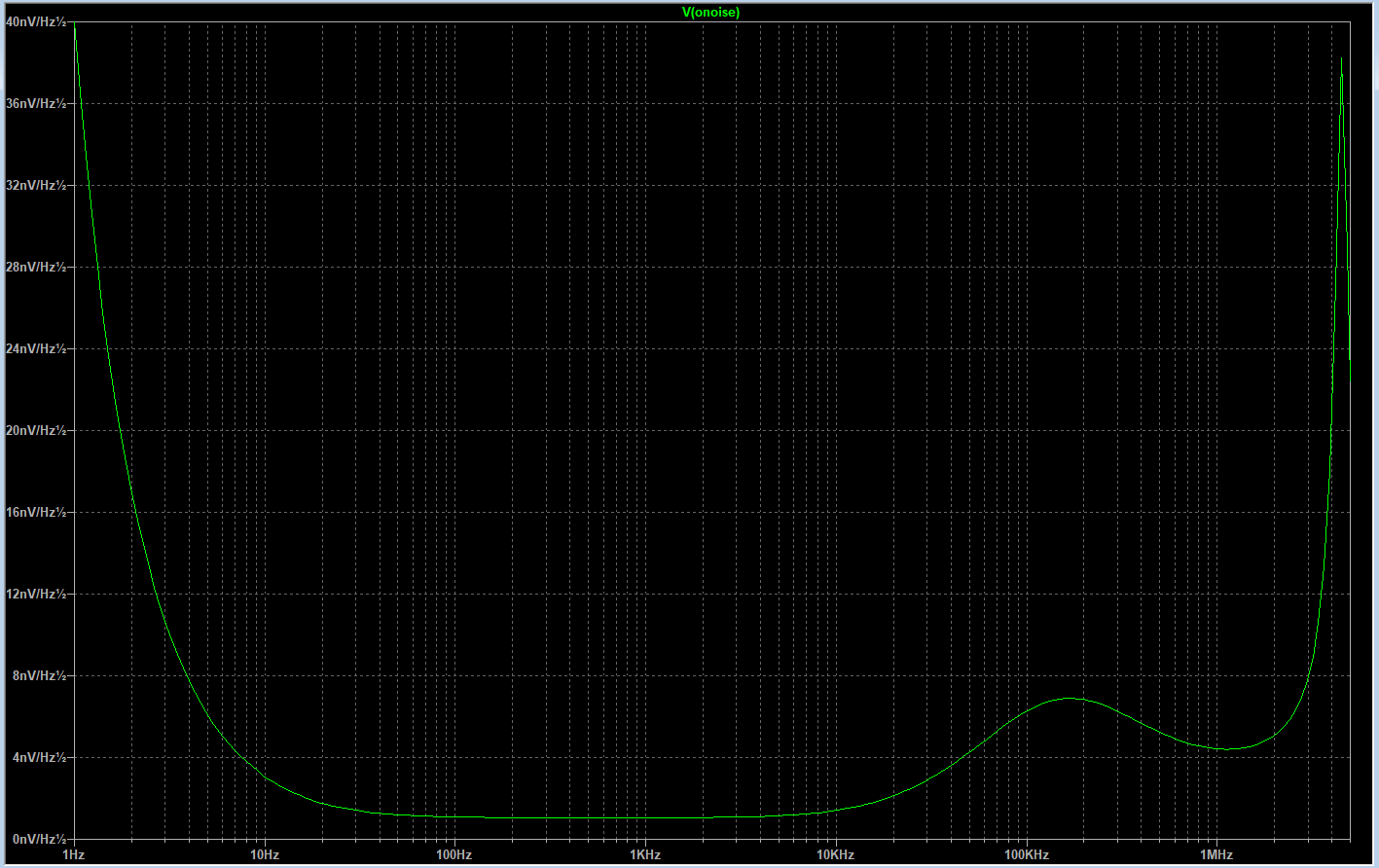
Task: Click the 8nV/Hz½ vertical axis label
Action: 40,675
